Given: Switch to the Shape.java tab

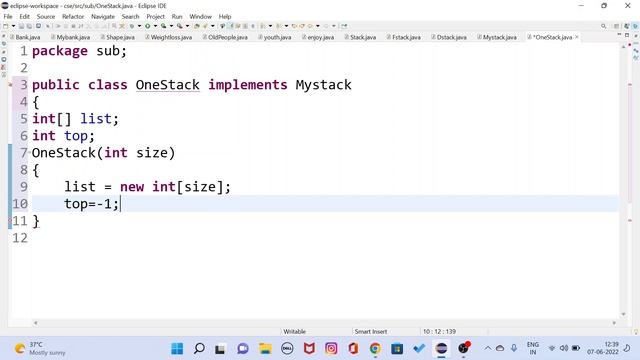Looking at the screenshot, I should pos(118,37).
